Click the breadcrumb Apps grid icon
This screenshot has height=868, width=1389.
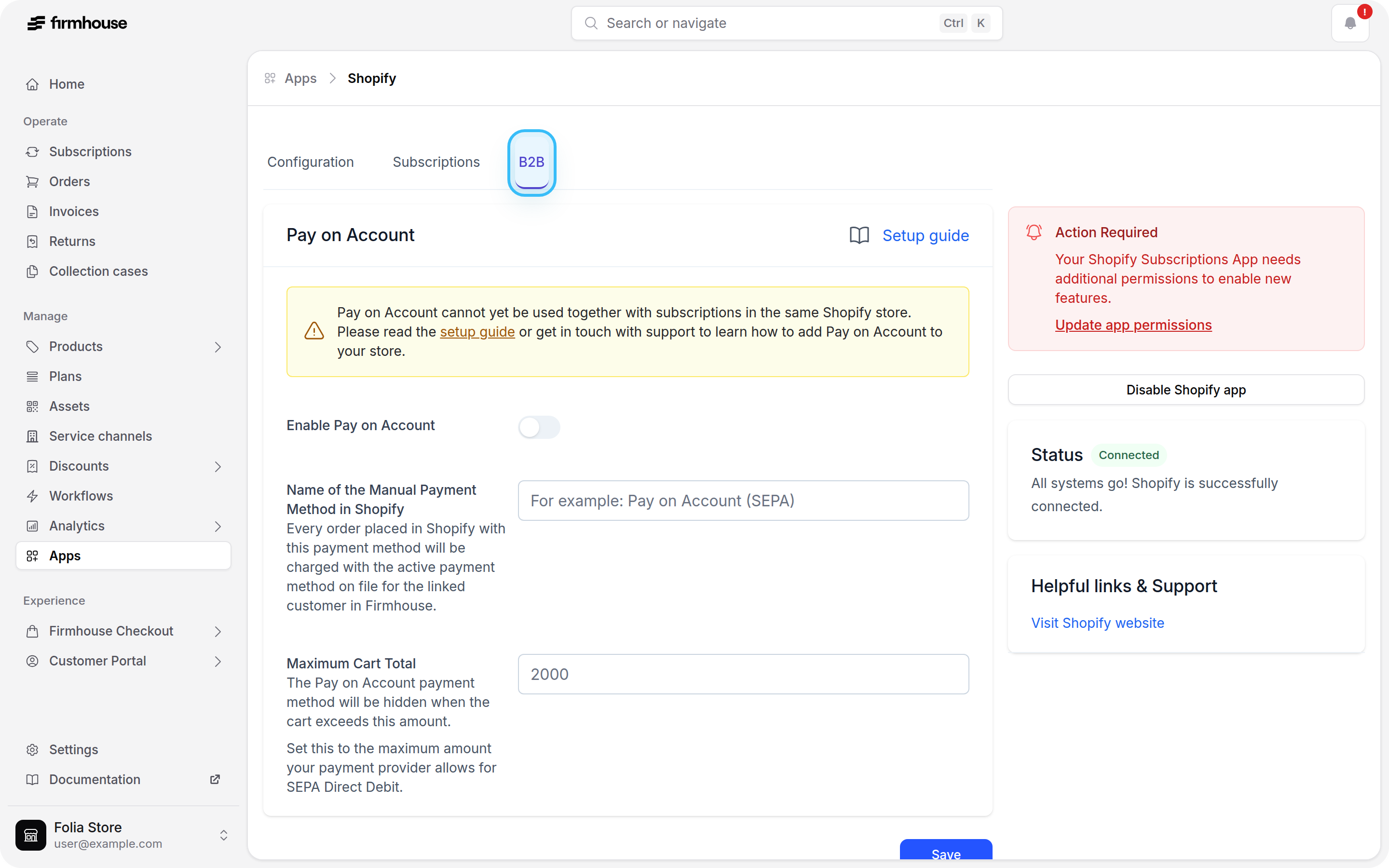270,78
